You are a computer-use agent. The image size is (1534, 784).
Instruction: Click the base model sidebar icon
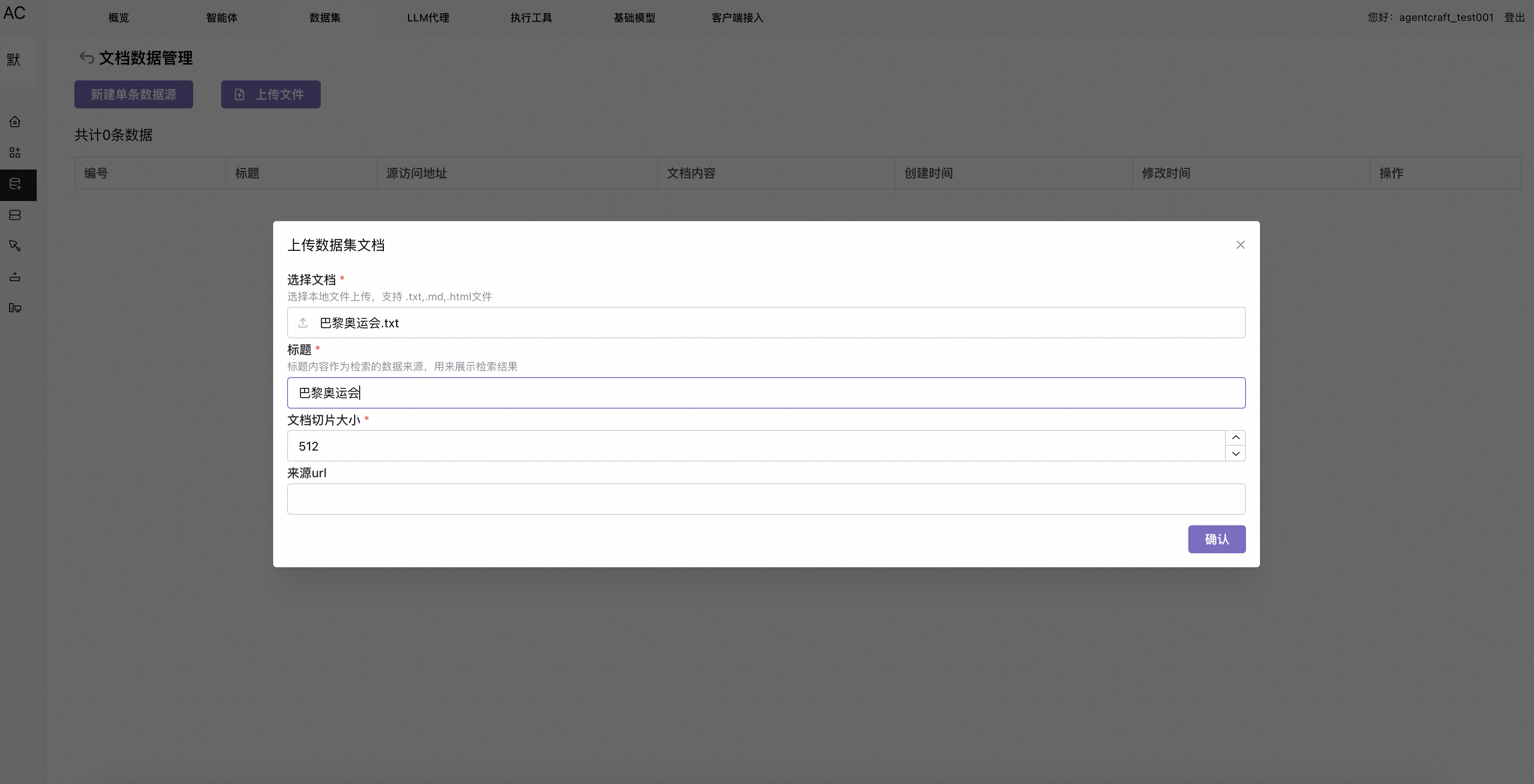pos(15,278)
